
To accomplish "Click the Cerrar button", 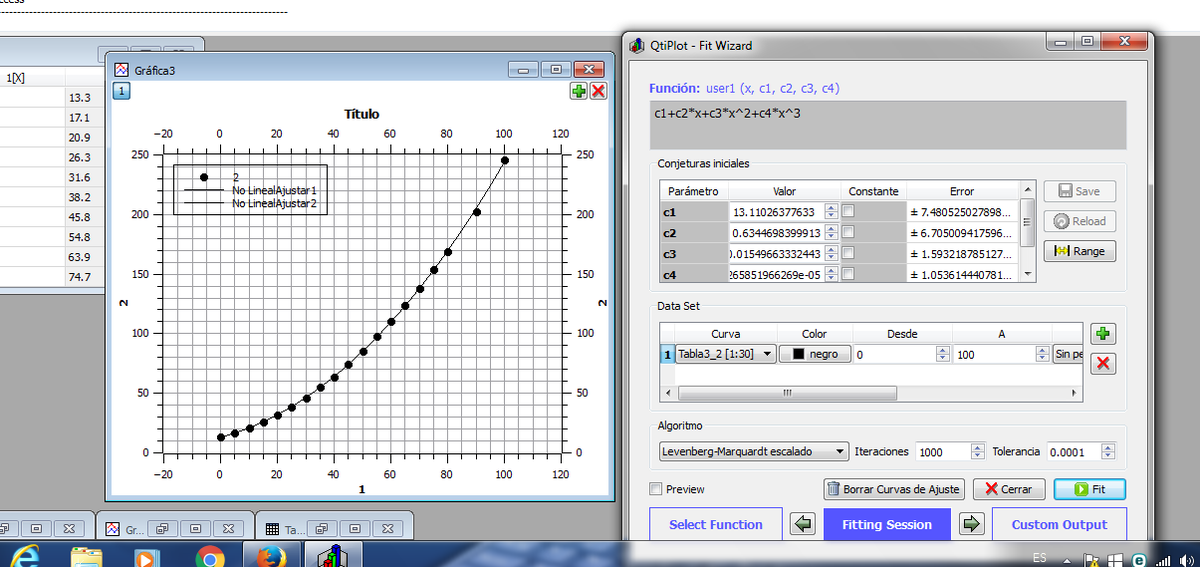I will tap(1008, 489).
